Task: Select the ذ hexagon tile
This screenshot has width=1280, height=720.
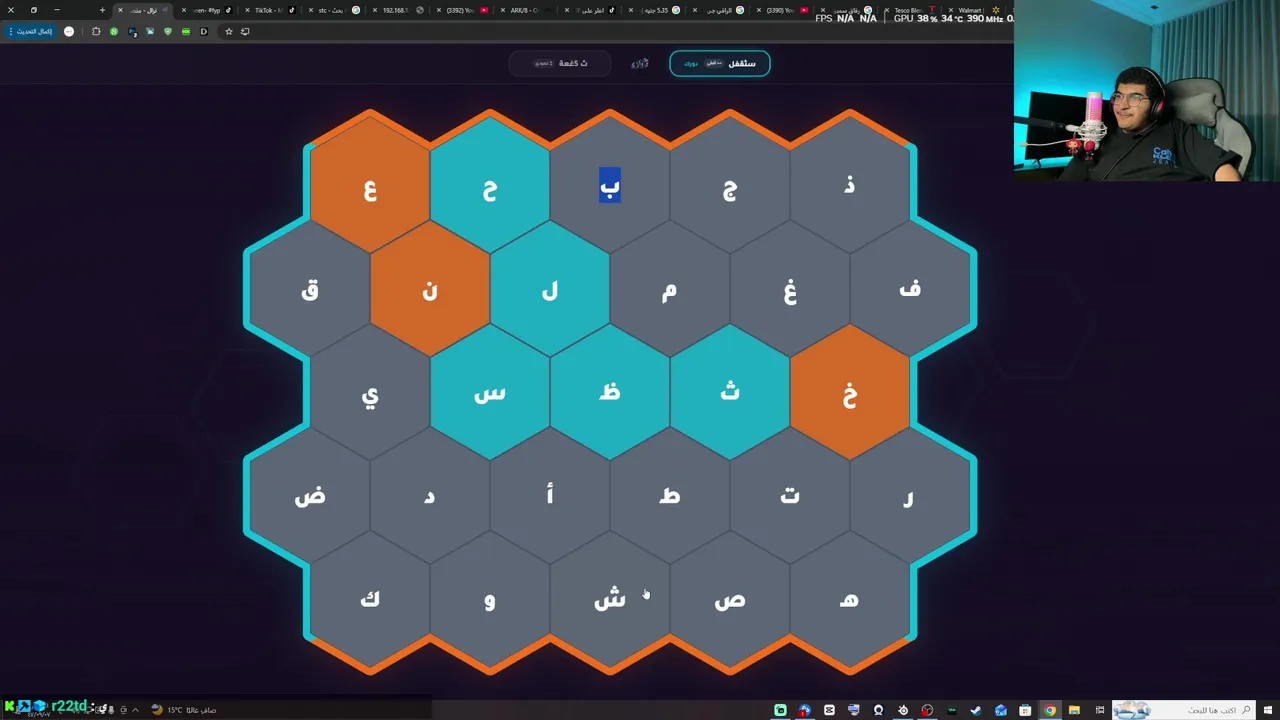Action: [850, 187]
